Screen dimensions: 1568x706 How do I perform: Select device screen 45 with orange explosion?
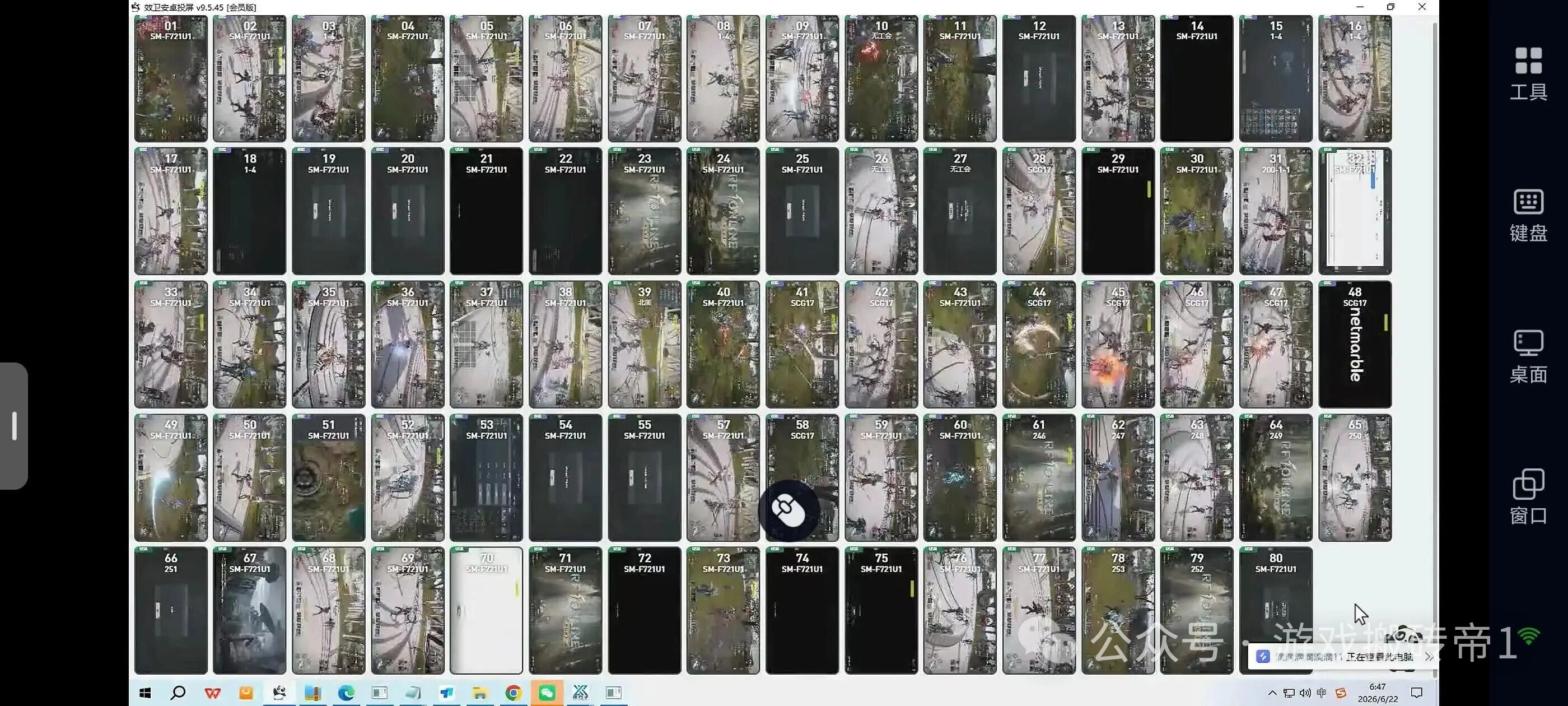pos(1118,344)
